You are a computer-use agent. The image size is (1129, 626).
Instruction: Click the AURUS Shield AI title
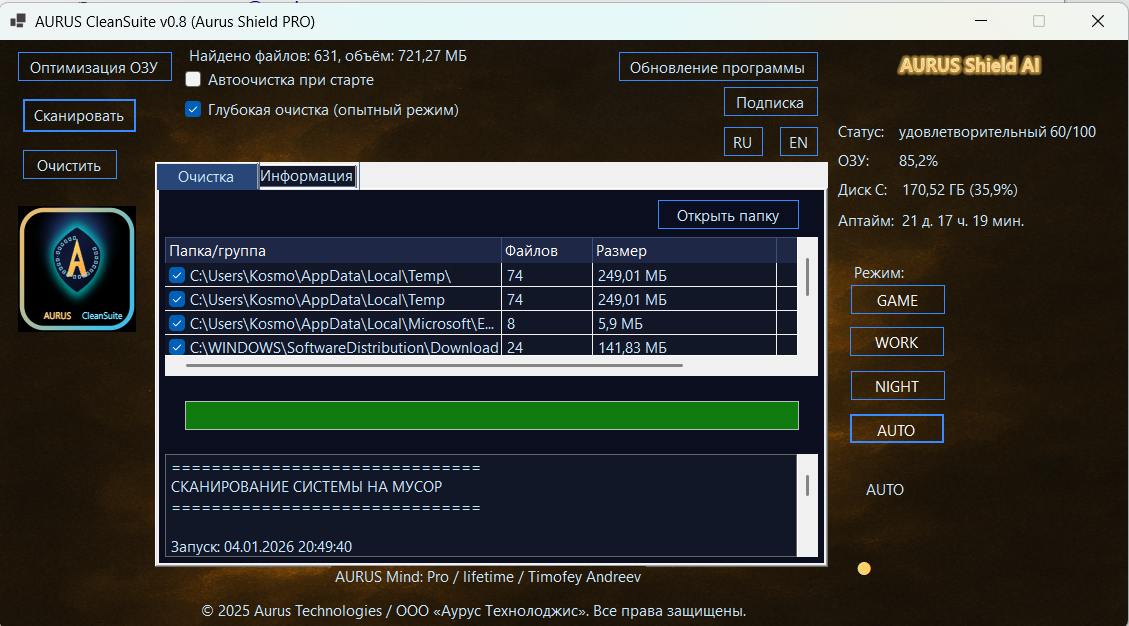[969, 66]
